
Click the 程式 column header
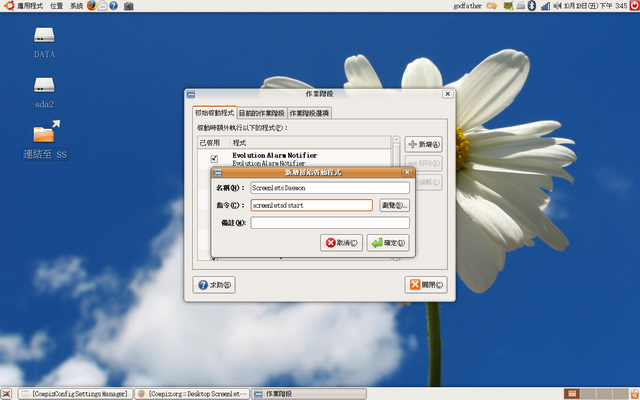(x=310, y=143)
